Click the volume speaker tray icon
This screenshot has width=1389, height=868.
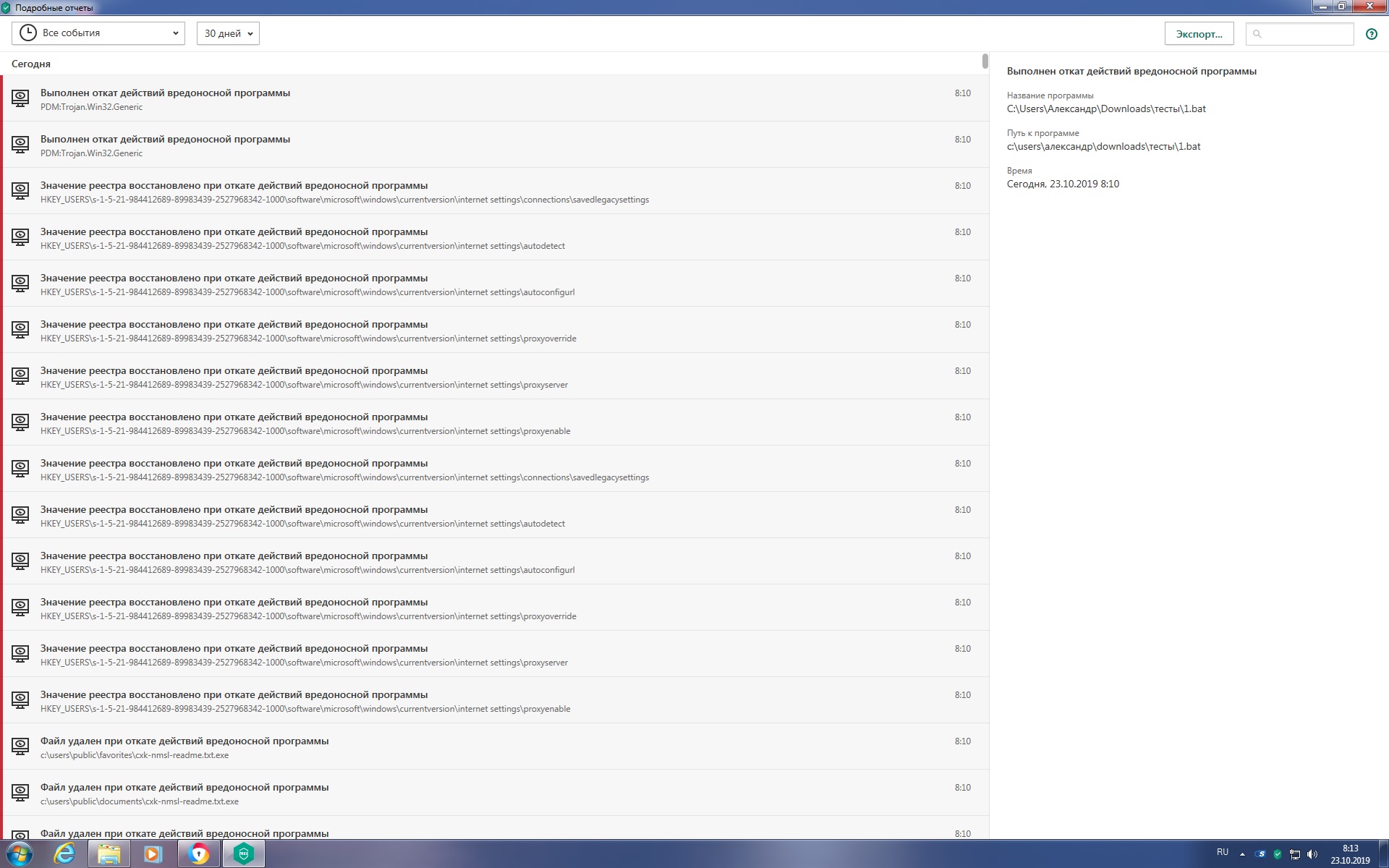point(1312,854)
